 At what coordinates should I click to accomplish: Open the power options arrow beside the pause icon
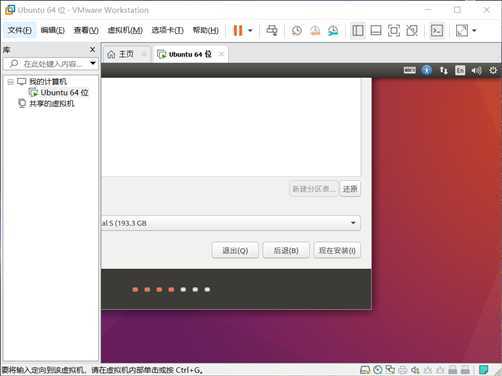pyautogui.click(x=250, y=31)
